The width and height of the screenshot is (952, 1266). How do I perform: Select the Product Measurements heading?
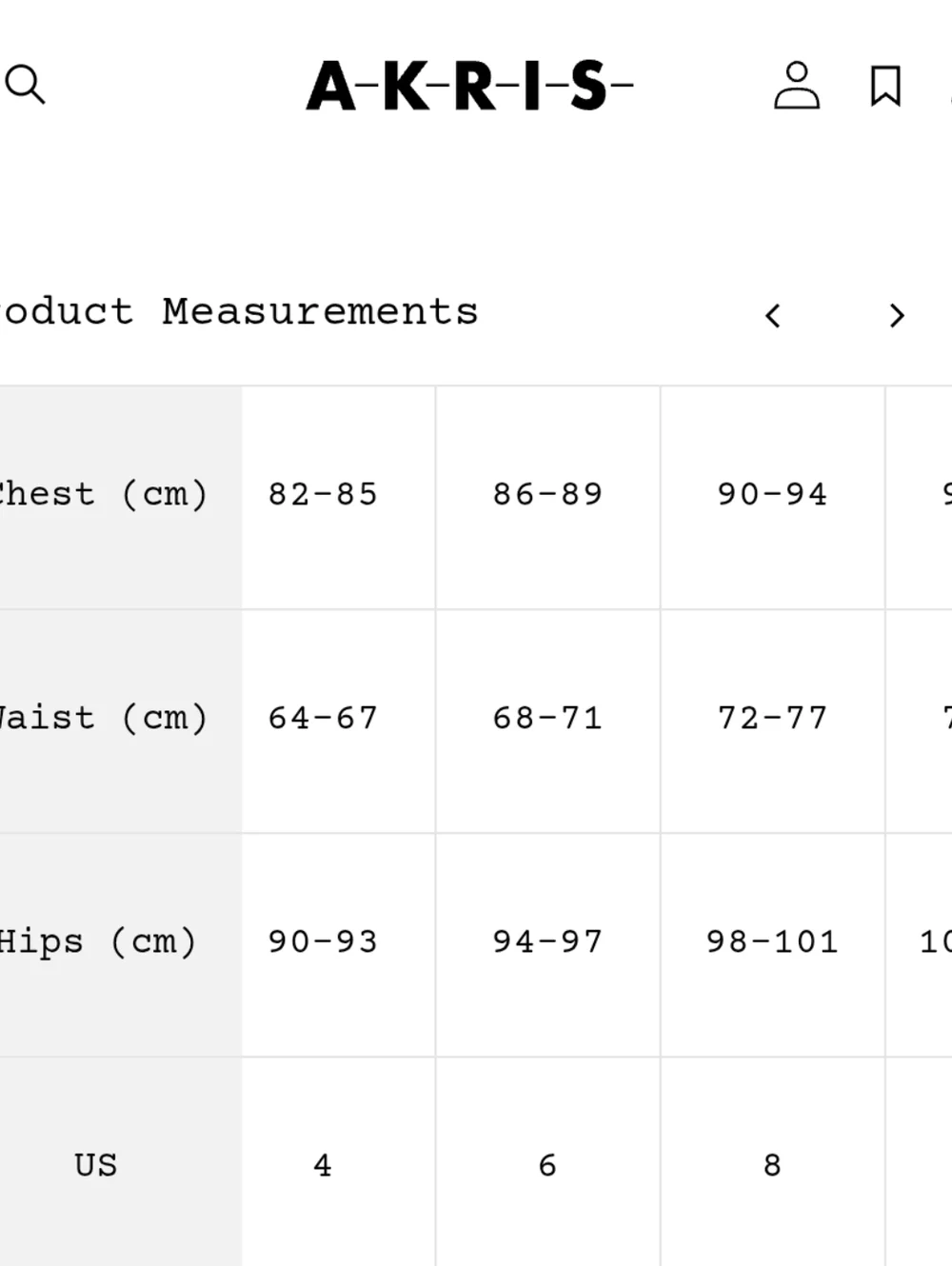[x=238, y=312]
